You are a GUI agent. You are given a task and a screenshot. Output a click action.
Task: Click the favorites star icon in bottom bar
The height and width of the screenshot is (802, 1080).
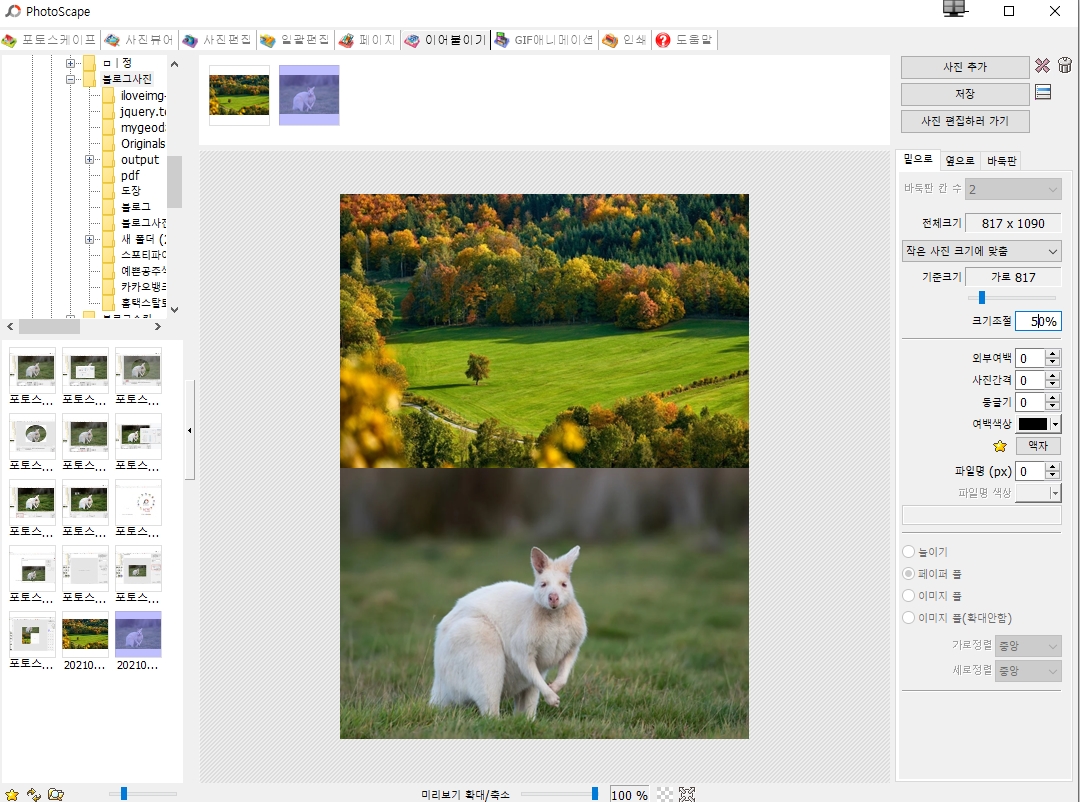12,794
